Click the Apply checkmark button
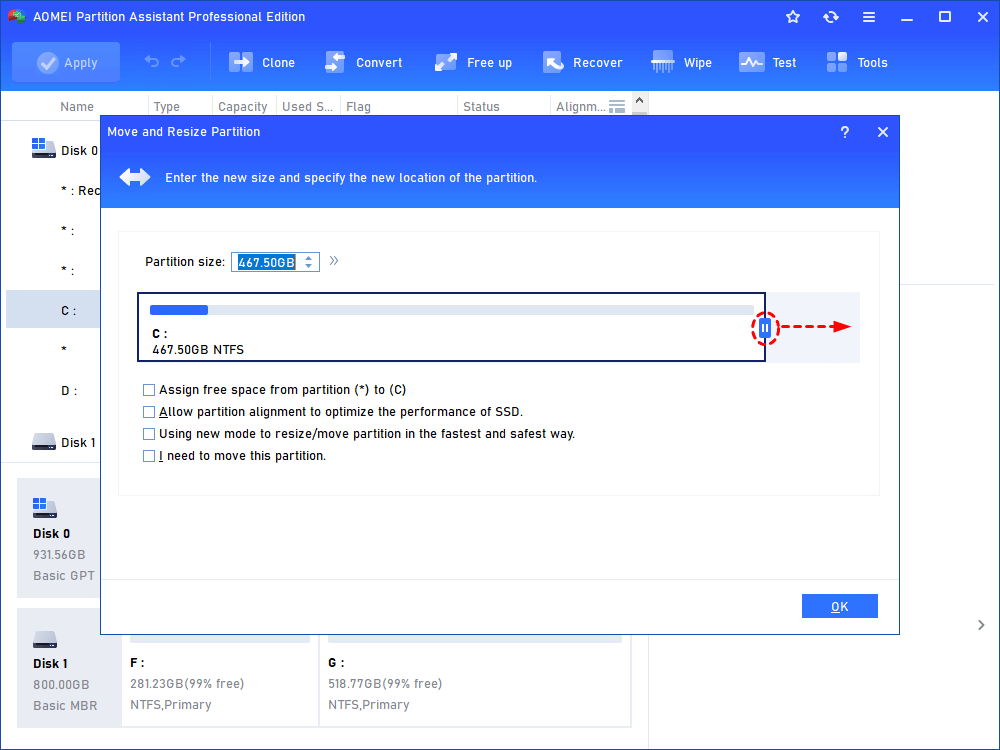 pyautogui.click(x=66, y=62)
